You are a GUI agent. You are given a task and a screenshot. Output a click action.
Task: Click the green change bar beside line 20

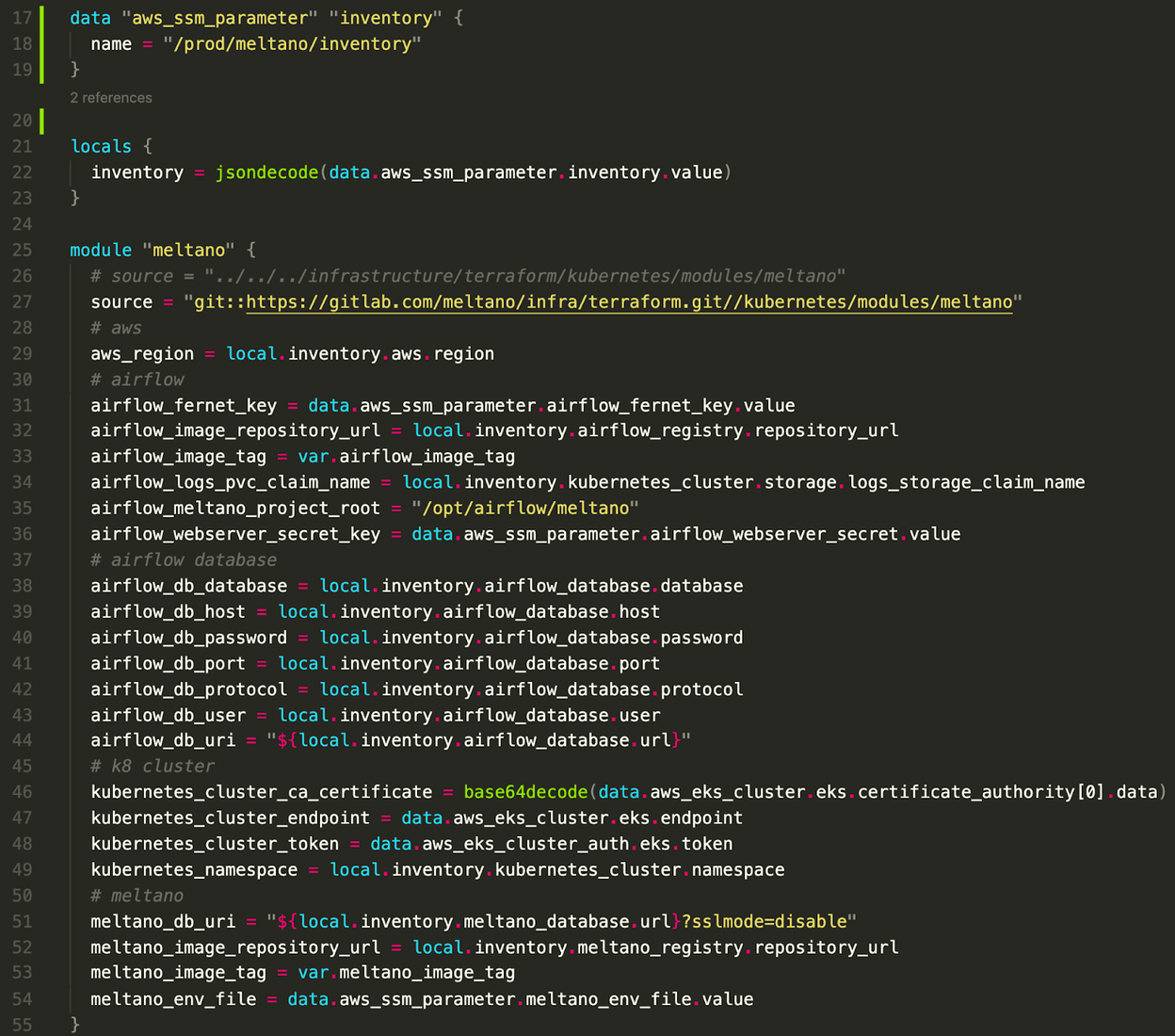point(41,121)
